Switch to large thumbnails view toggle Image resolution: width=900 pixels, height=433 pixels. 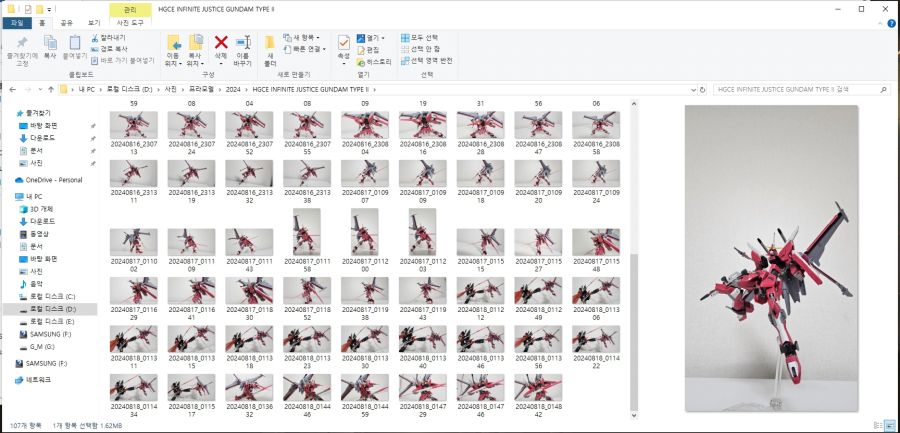(x=890, y=427)
